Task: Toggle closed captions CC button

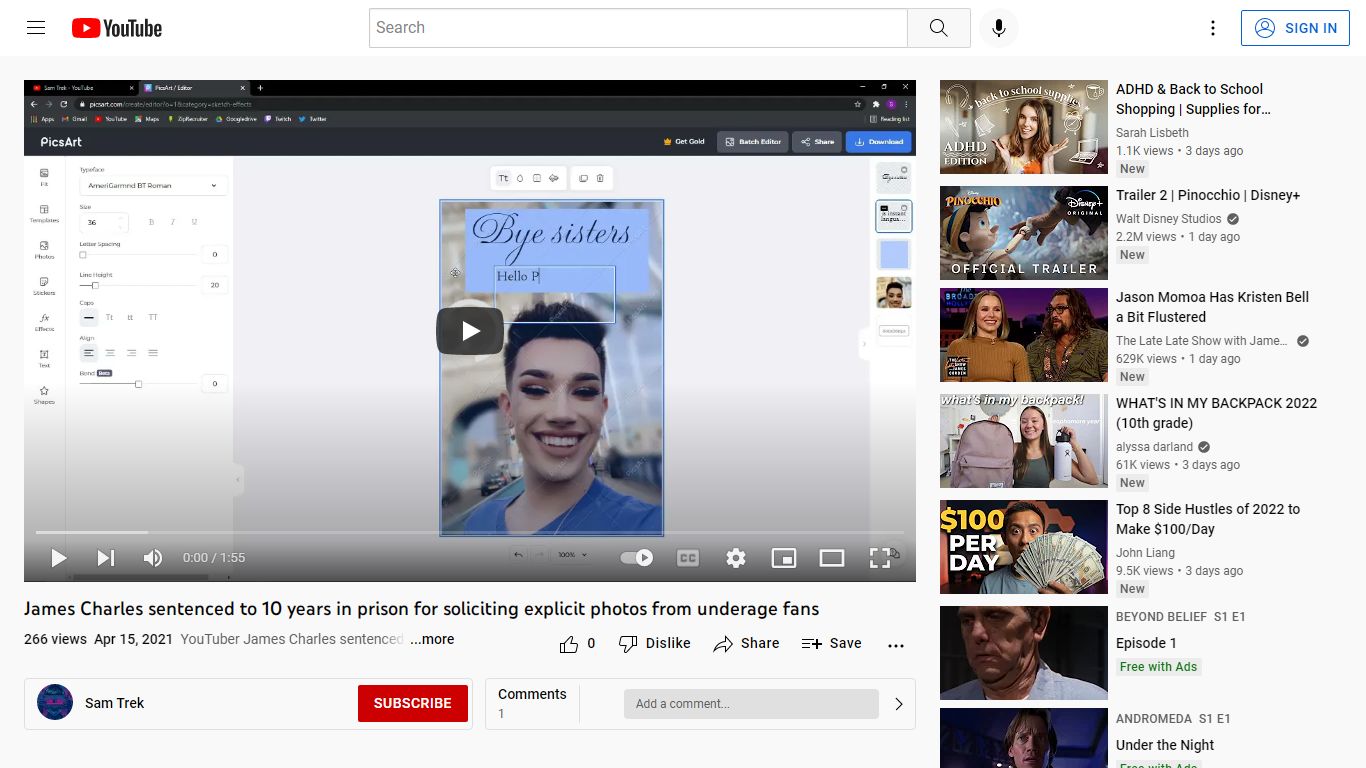Action: pyautogui.click(x=688, y=558)
